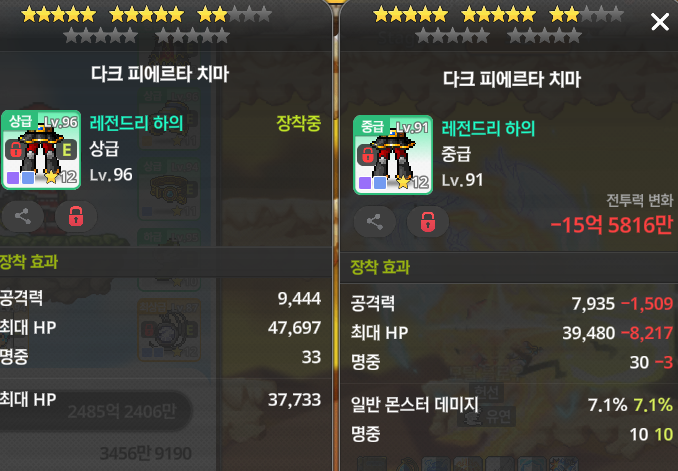
Task: Toggle the red lock on the equipped Lv.96 item
Action: (x=76, y=216)
